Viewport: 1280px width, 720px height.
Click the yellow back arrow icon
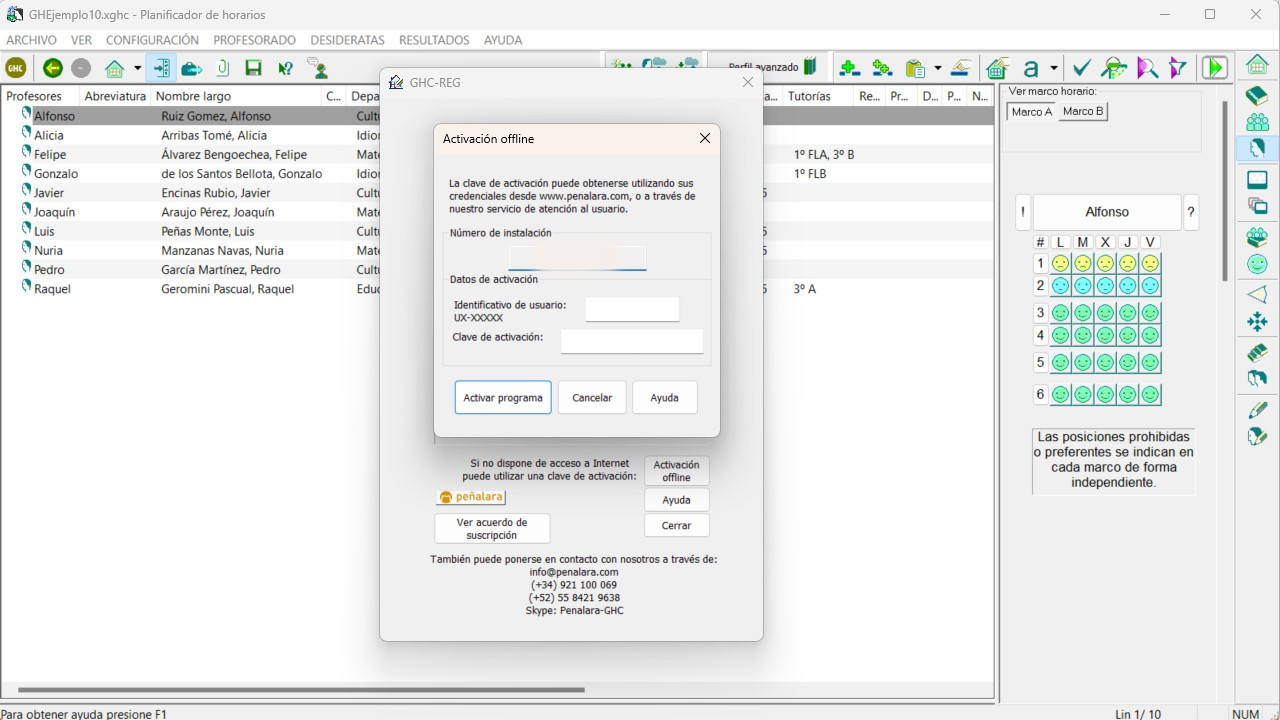(52, 68)
